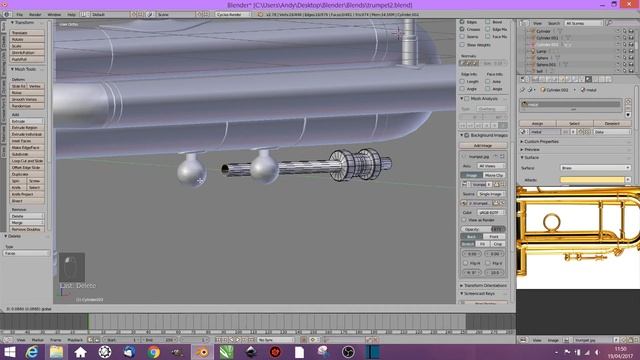Toggle the Background Images checkbox
640x360 pixels.
click(467, 135)
